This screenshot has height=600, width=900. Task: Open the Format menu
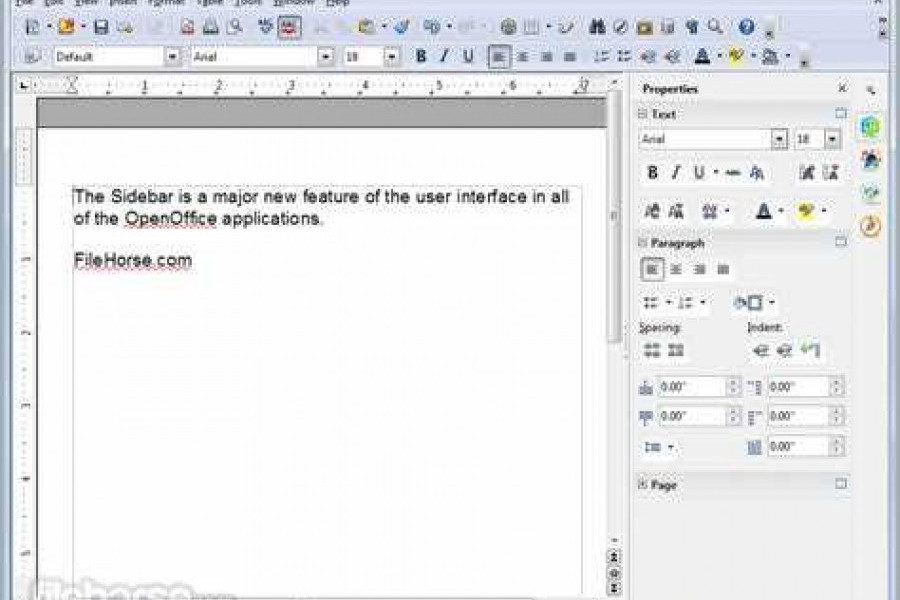pyautogui.click(x=165, y=4)
